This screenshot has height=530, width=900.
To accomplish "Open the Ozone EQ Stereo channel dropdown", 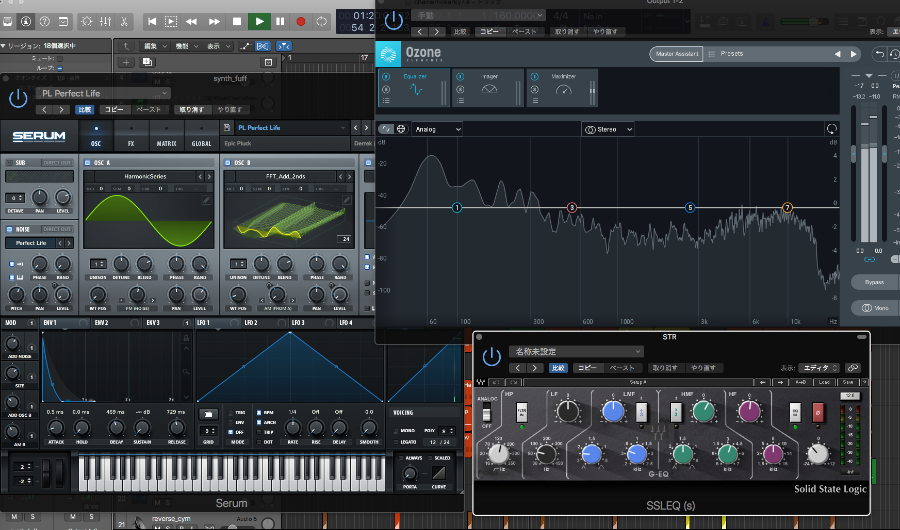I will (608, 129).
